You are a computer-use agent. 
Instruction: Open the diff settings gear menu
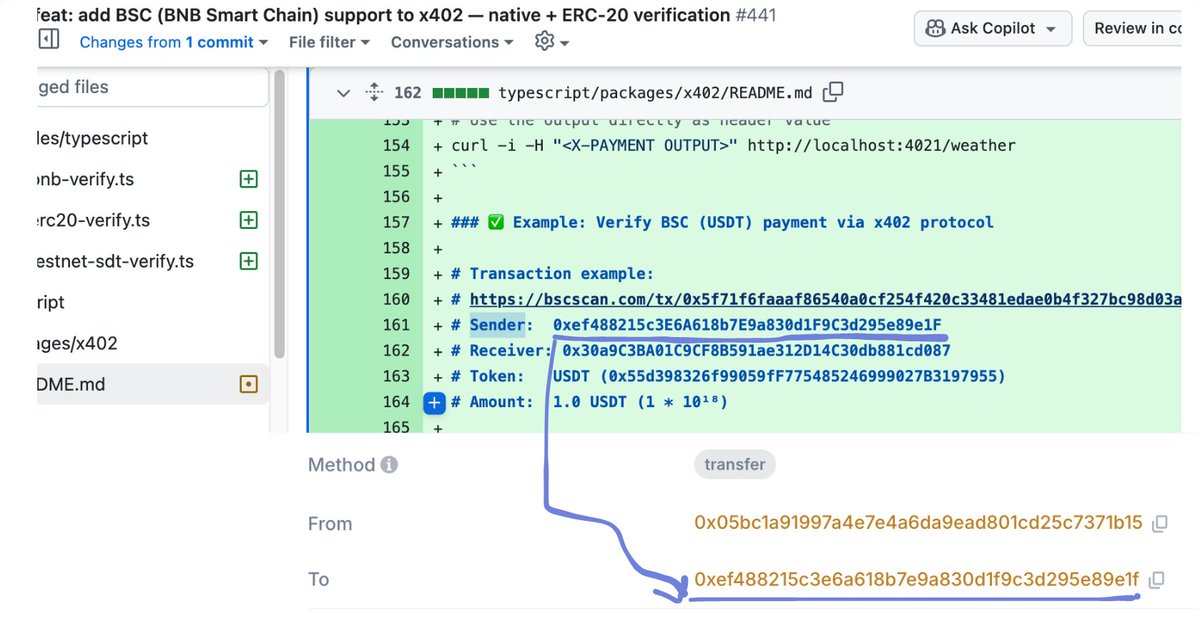pos(551,41)
